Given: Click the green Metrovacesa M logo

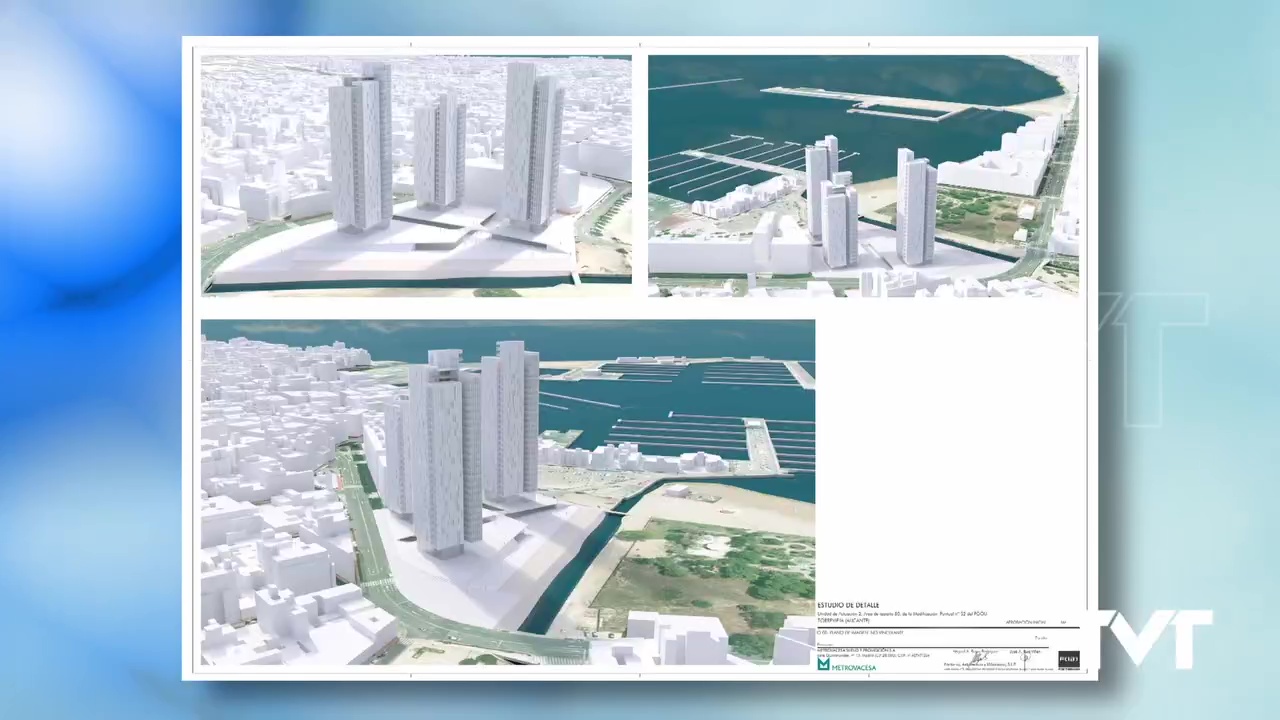Looking at the screenshot, I should point(824,664).
